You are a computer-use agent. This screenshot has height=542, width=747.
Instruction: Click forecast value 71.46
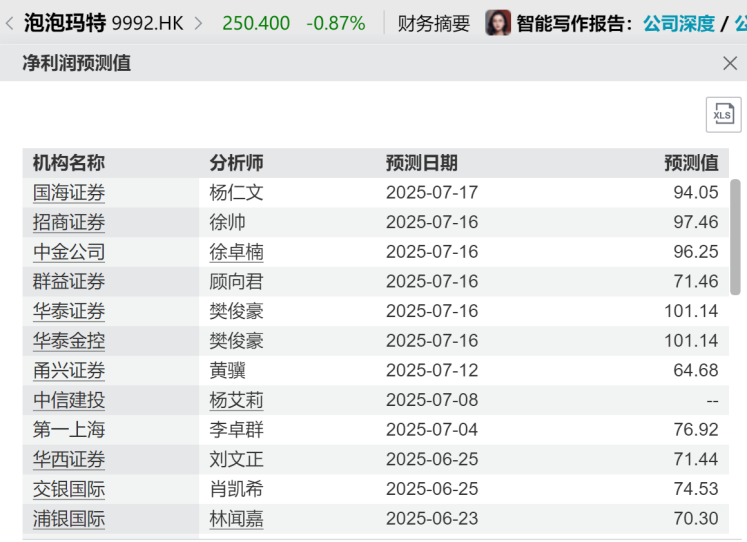tap(696, 281)
